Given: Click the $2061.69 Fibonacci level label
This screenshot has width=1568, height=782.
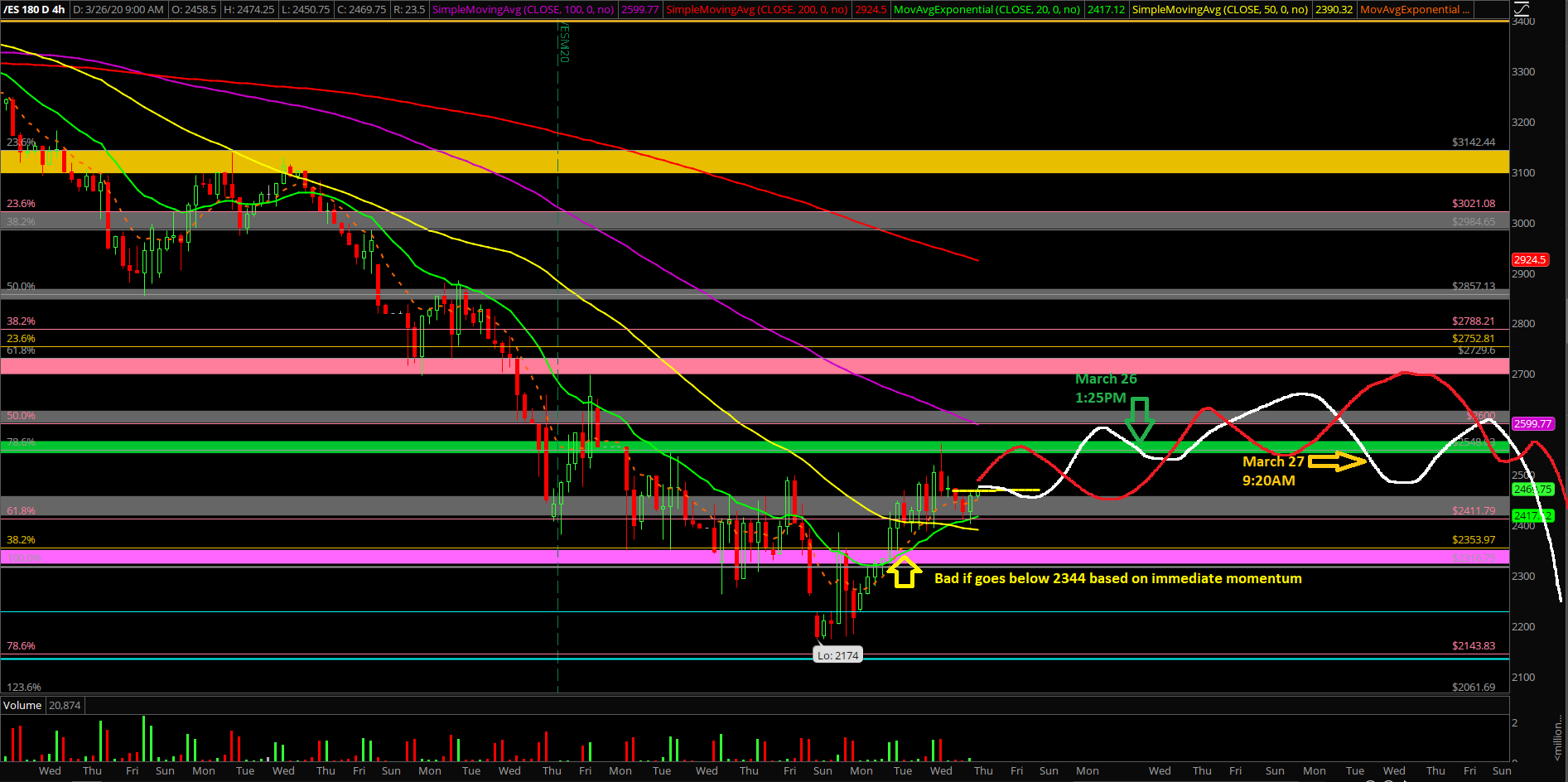Looking at the screenshot, I should pos(1474,687).
